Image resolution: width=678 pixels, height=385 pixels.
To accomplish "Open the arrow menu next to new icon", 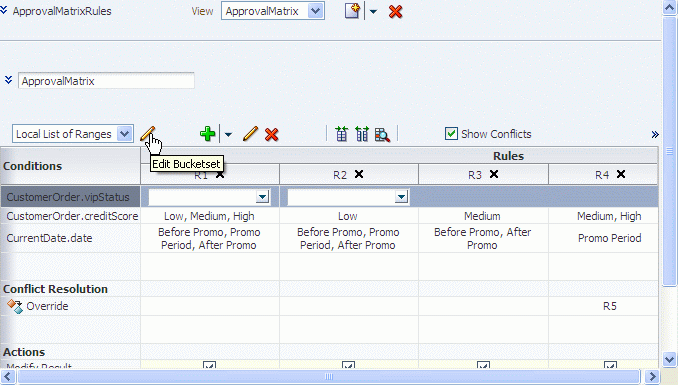I will coord(373,12).
